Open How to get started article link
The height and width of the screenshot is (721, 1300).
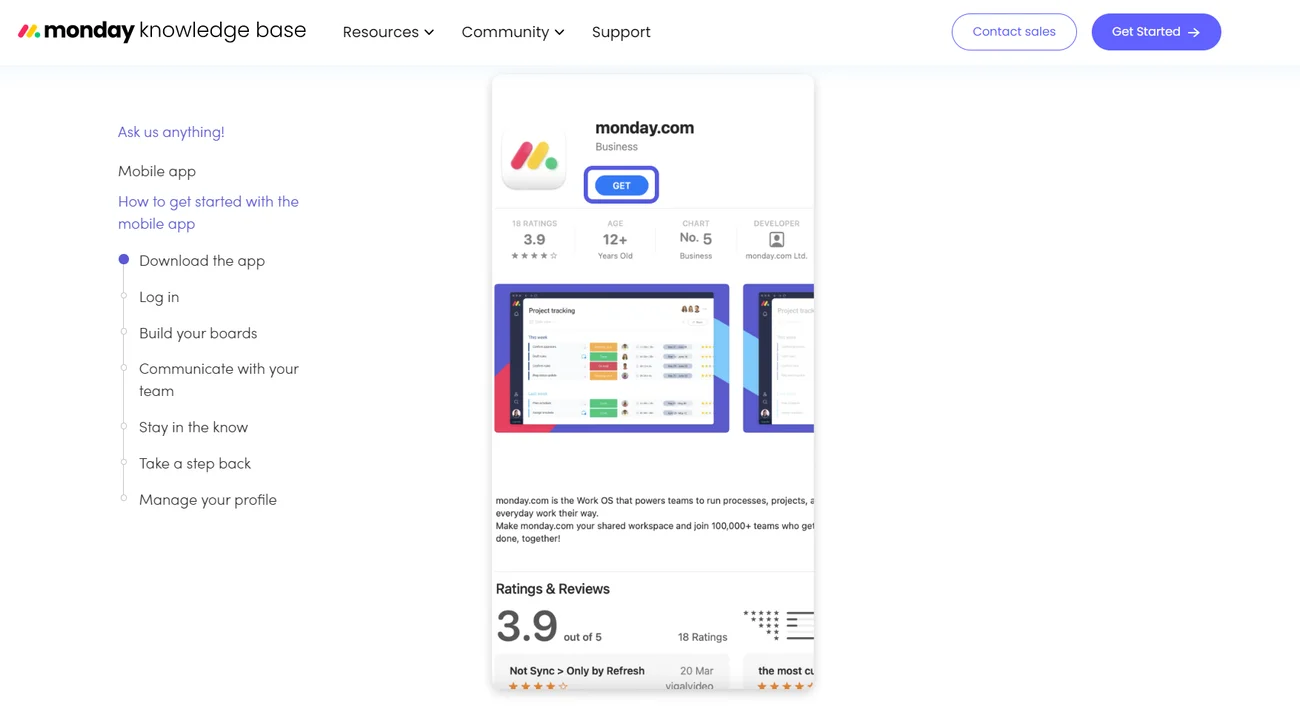tap(208, 213)
